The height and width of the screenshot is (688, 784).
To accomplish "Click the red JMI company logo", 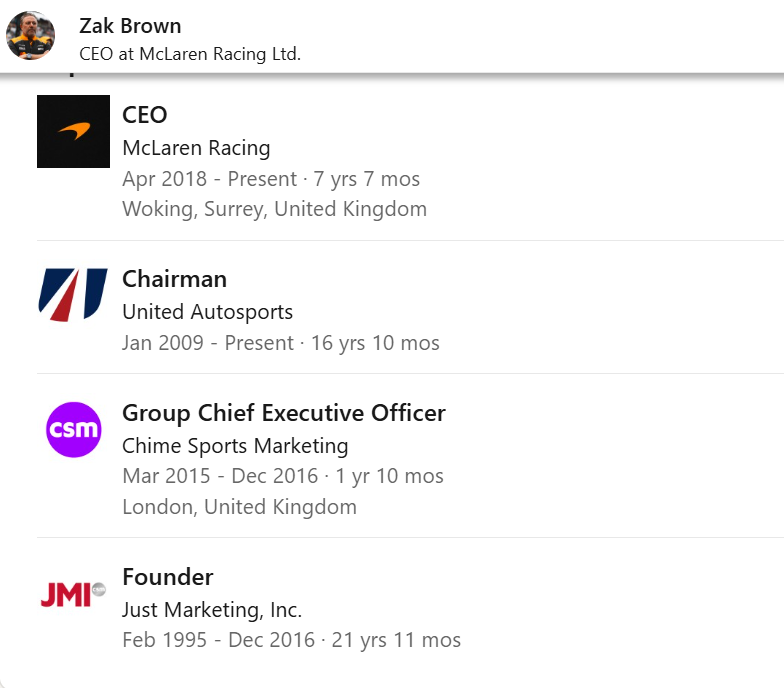I will 73,594.
